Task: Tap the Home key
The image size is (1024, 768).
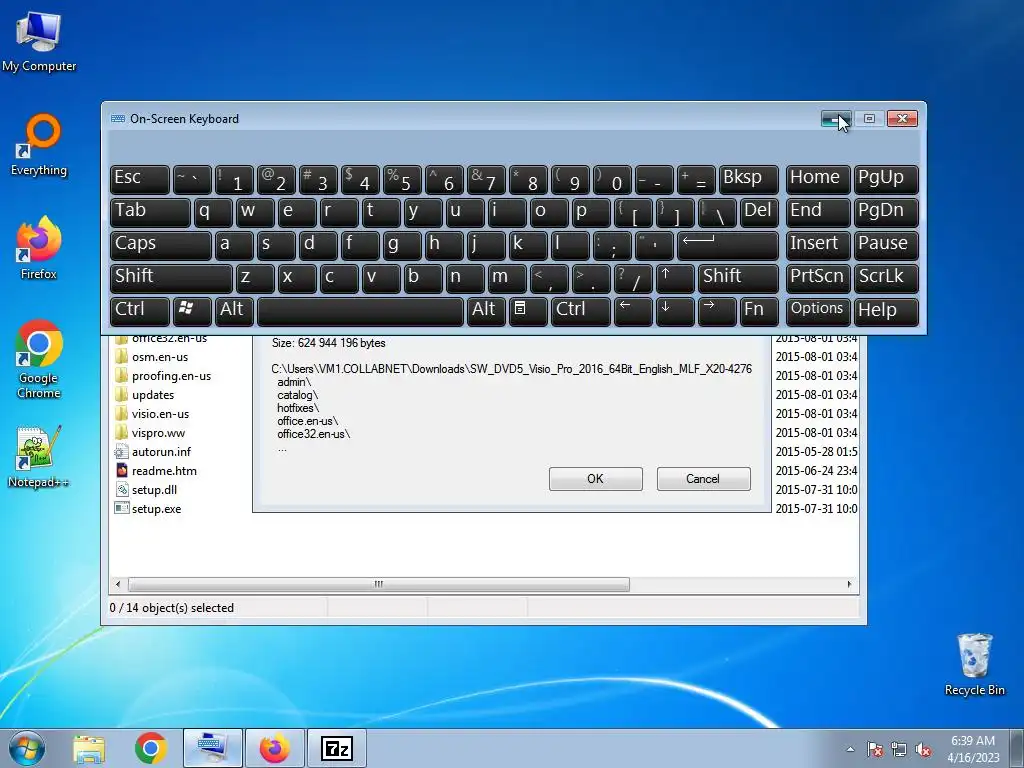Action: tap(818, 180)
